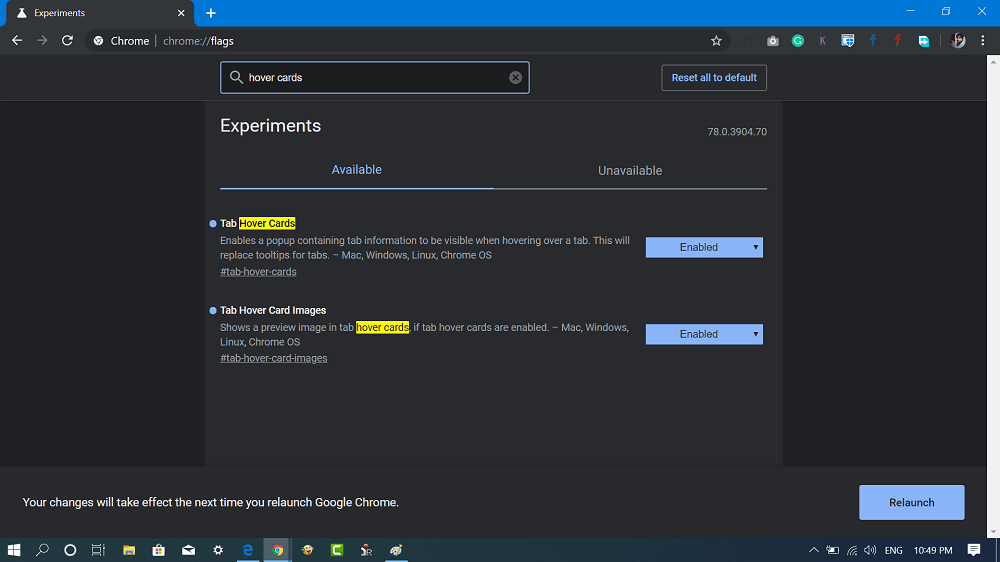
Task: Open the Tab Hover Cards Enabled dropdown
Action: pyautogui.click(x=704, y=248)
